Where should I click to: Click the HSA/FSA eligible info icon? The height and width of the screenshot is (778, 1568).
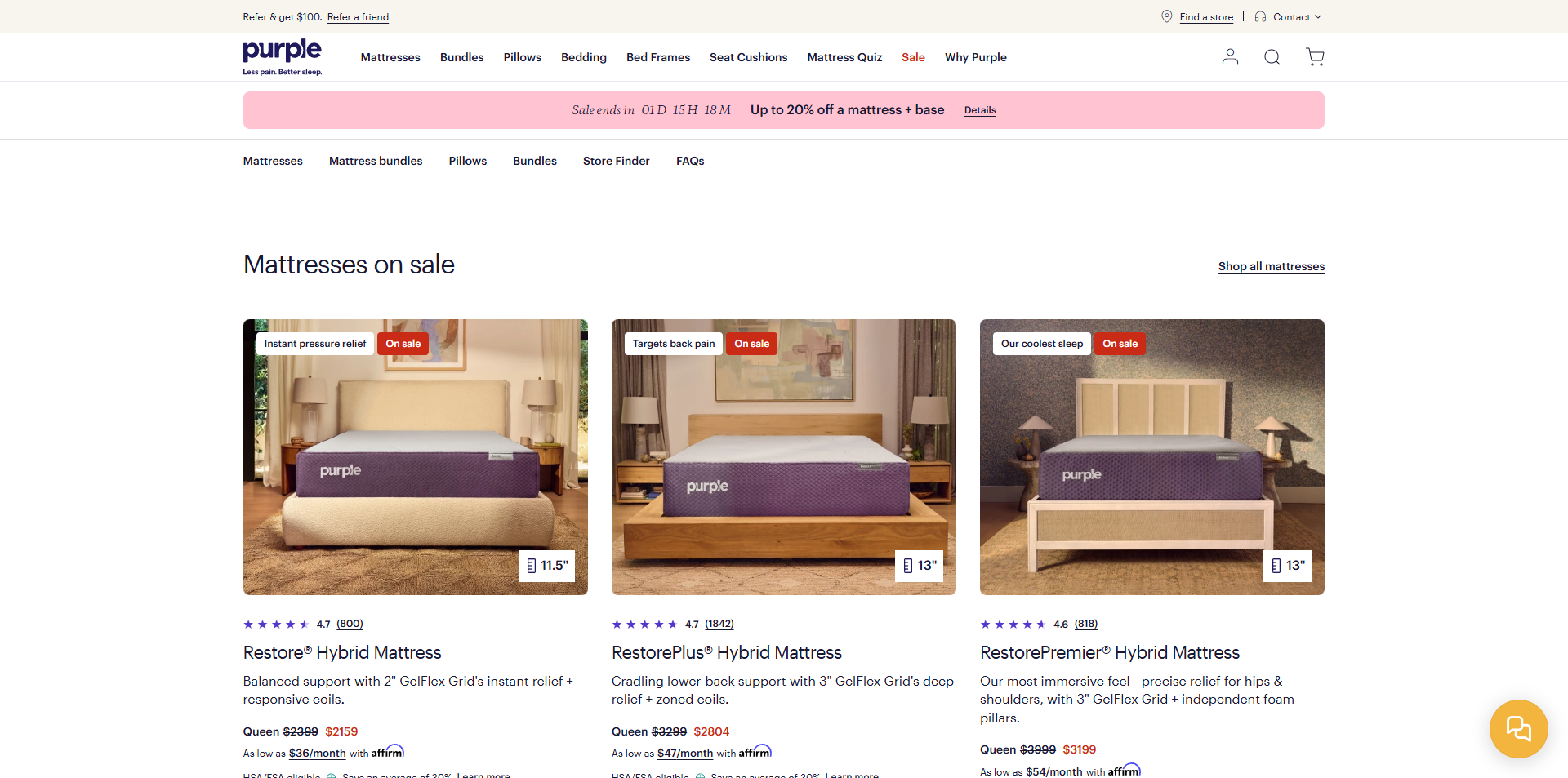[330, 776]
